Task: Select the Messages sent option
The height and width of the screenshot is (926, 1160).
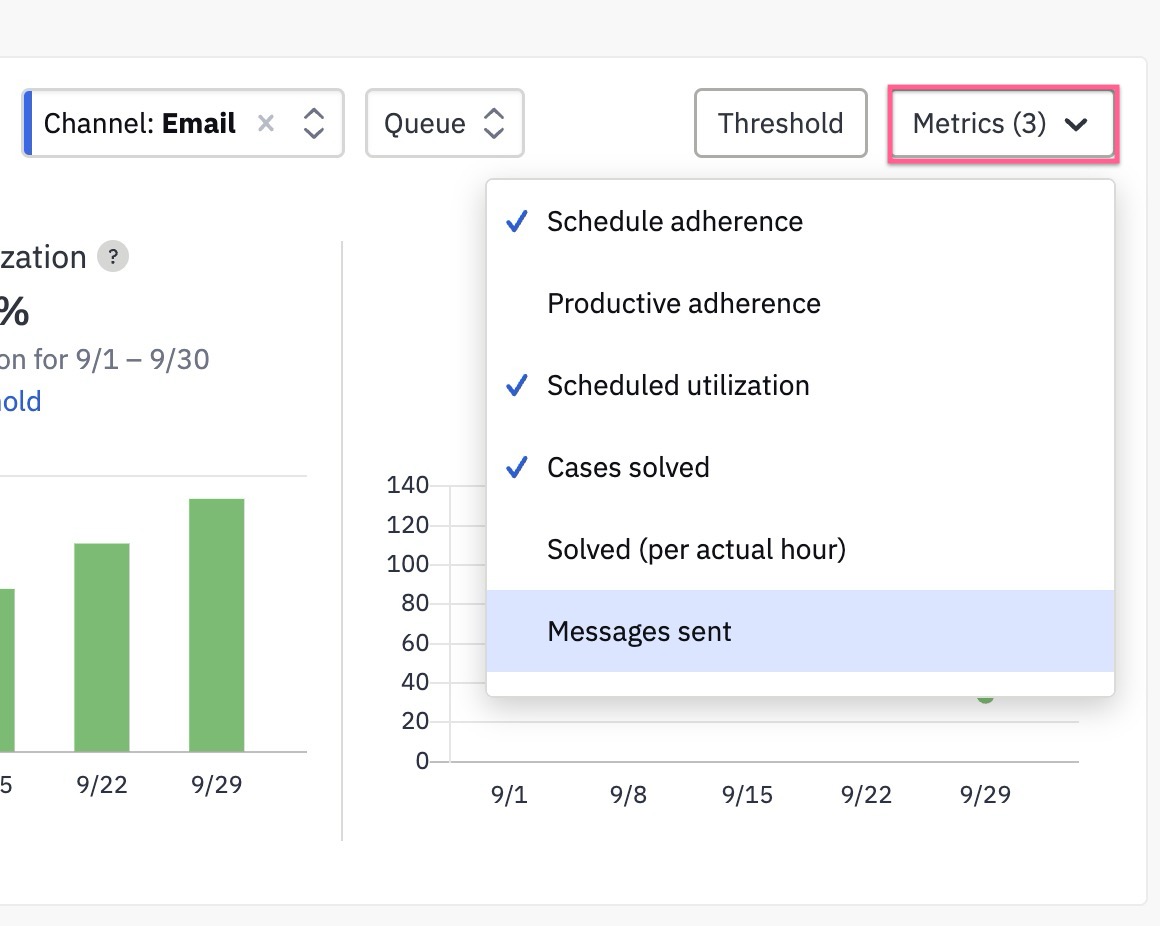Action: tap(800, 631)
